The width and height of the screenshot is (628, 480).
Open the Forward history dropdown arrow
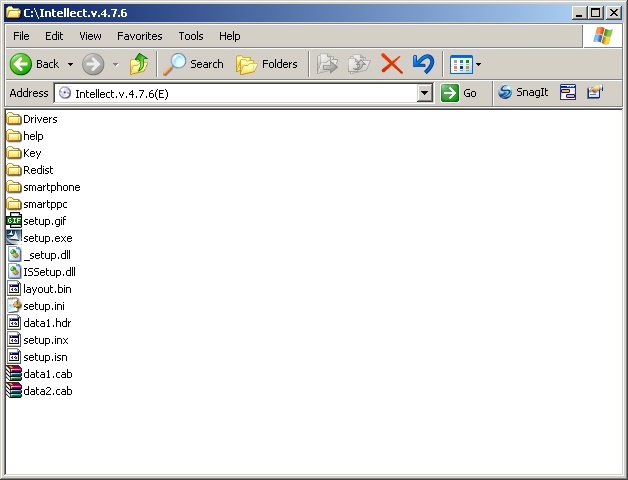click(115, 64)
